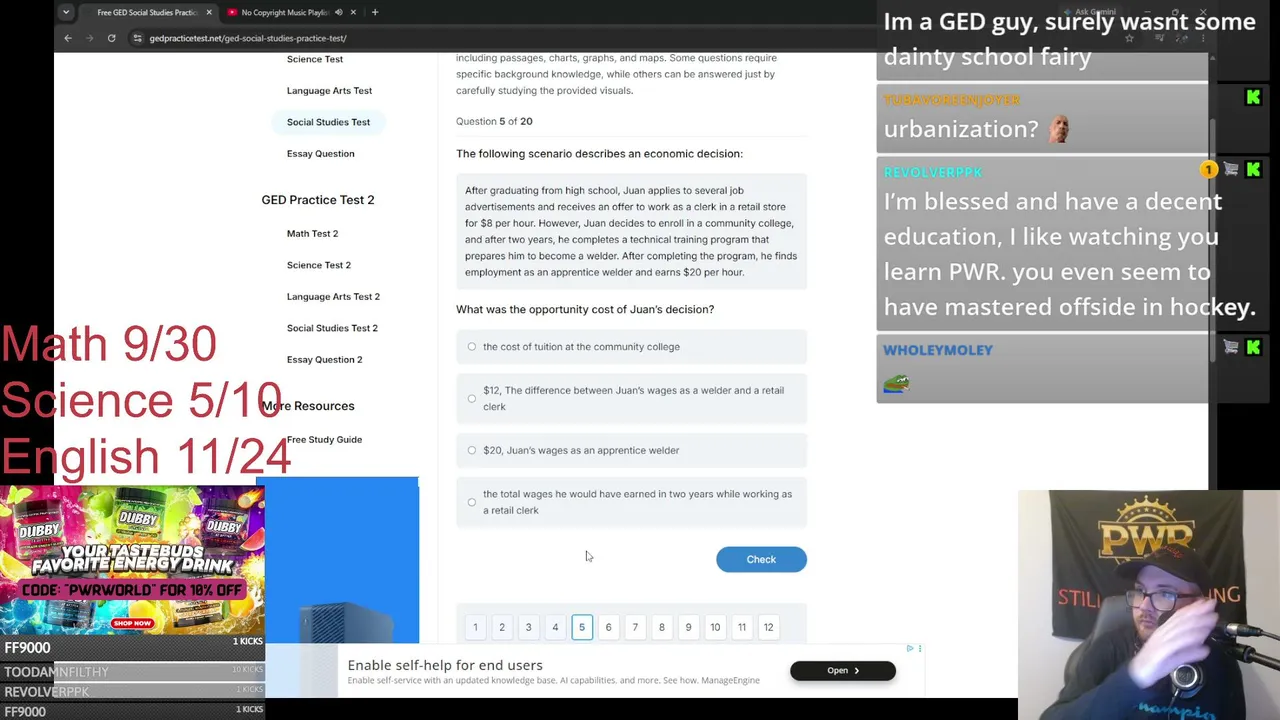Open the Science Test sidebar link
The height and width of the screenshot is (720, 1280).
click(315, 59)
